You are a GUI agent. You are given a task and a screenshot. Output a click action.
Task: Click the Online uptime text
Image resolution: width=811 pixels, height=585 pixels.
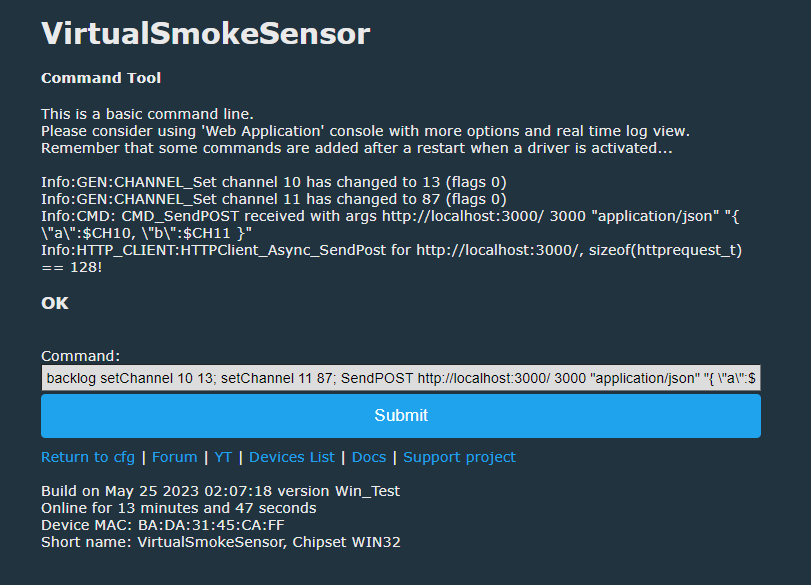click(x=178, y=508)
